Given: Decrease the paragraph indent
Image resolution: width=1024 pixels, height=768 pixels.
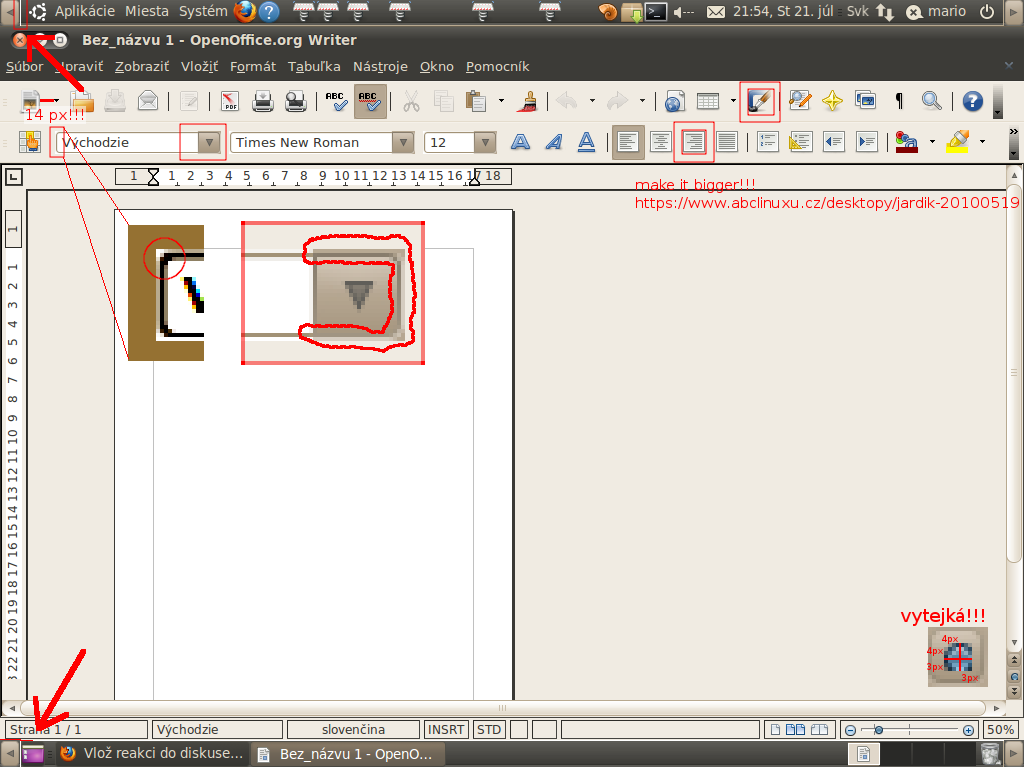Looking at the screenshot, I should [834, 142].
